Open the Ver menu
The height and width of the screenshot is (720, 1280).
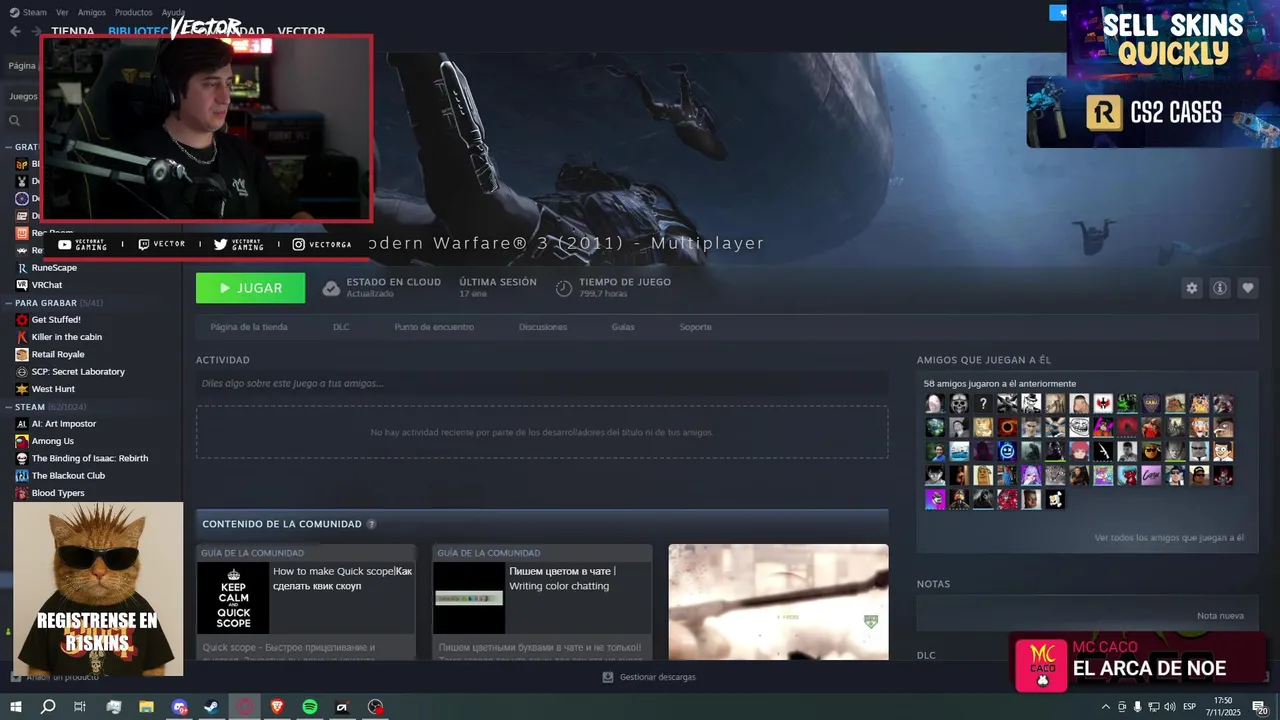[x=62, y=13]
